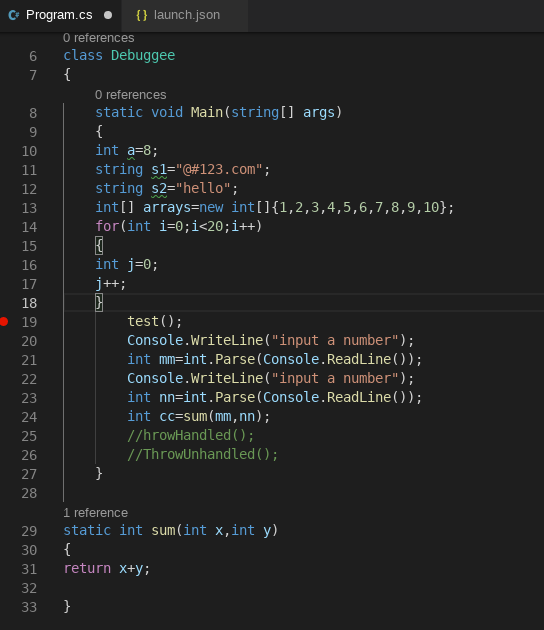Image resolution: width=544 pixels, height=630 pixels.
Task: Click ReadLine on line 23
Action: [x=359, y=397]
